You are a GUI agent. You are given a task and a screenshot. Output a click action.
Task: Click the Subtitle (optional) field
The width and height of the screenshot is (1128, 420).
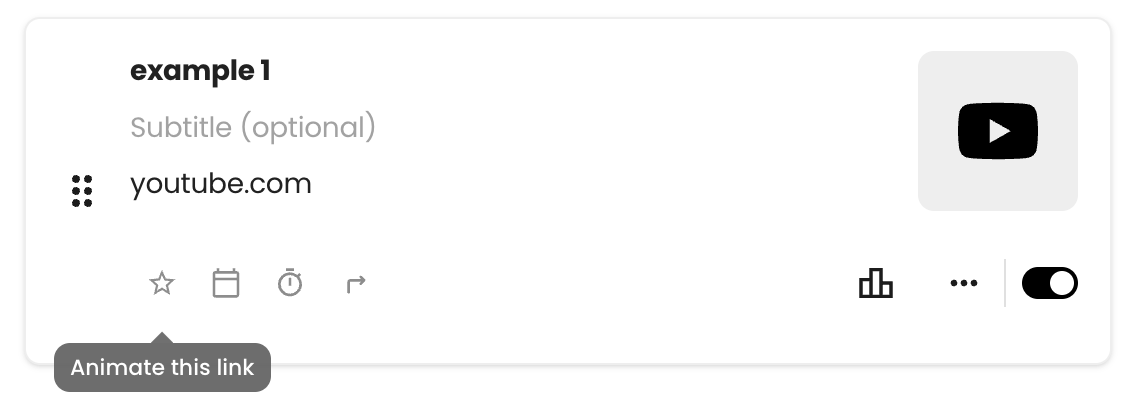coord(253,127)
